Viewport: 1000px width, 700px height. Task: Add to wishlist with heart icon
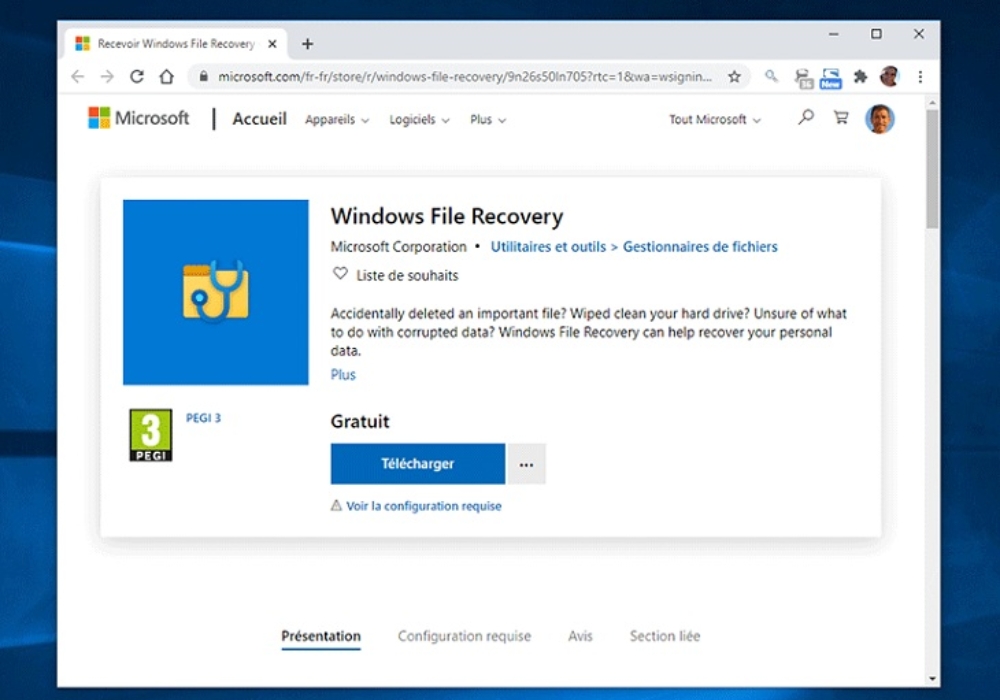(x=340, y=274)
